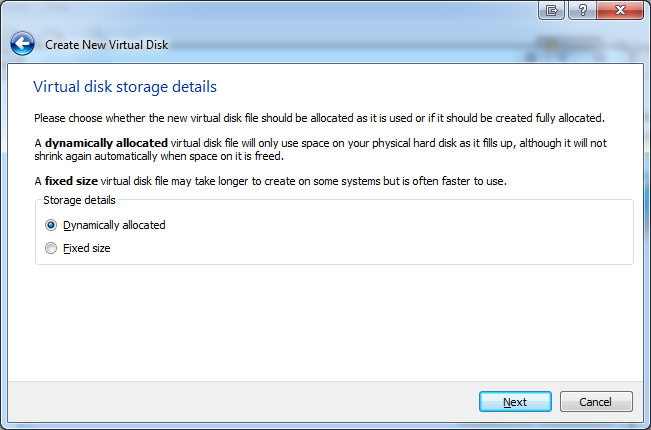Click the "Dynamically allocated" option label
The width and height of the screenshot is (651, 430).
[114, 225]
